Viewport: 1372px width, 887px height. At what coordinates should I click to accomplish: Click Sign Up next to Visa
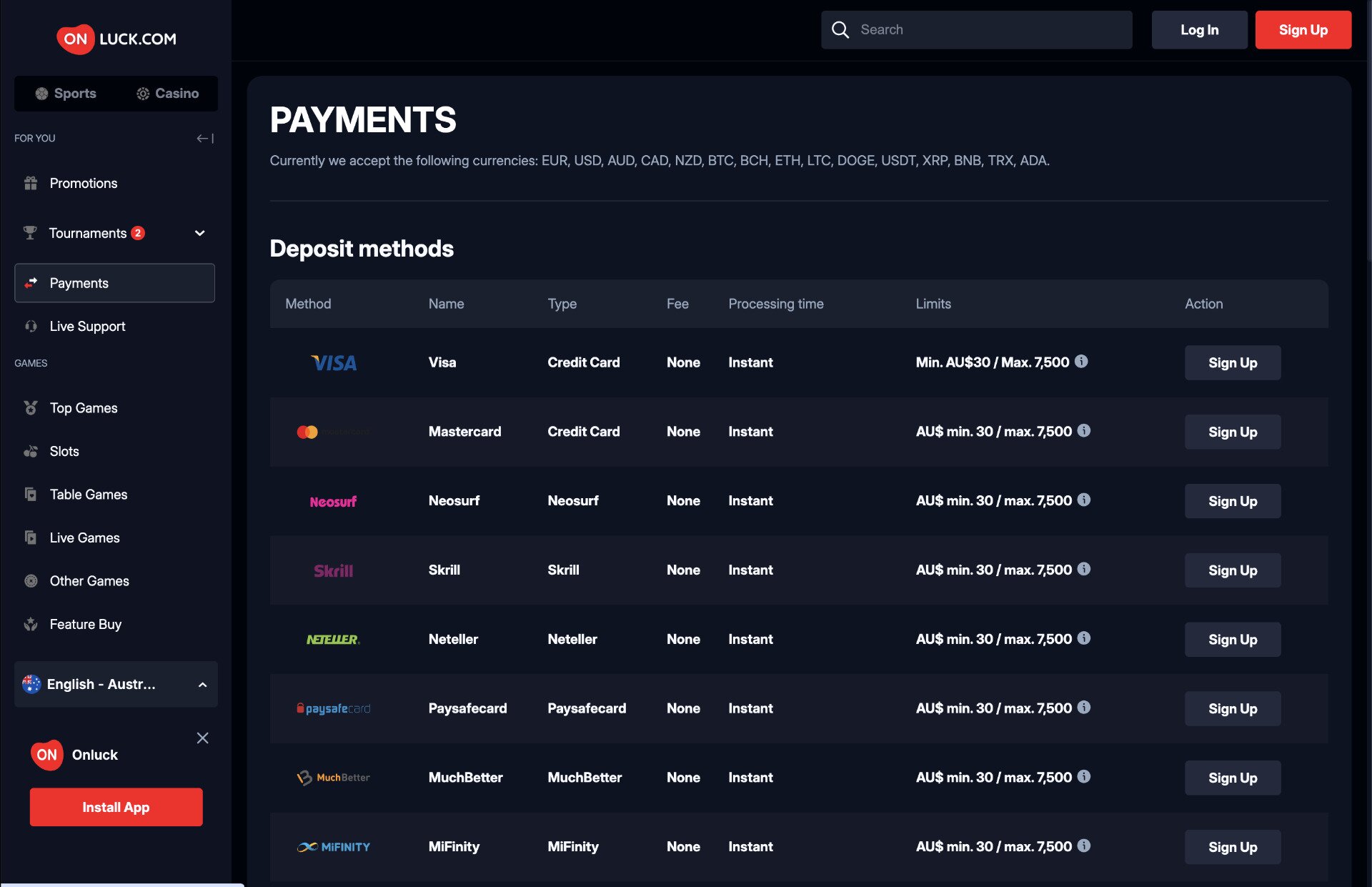(x=1232, y=362)
